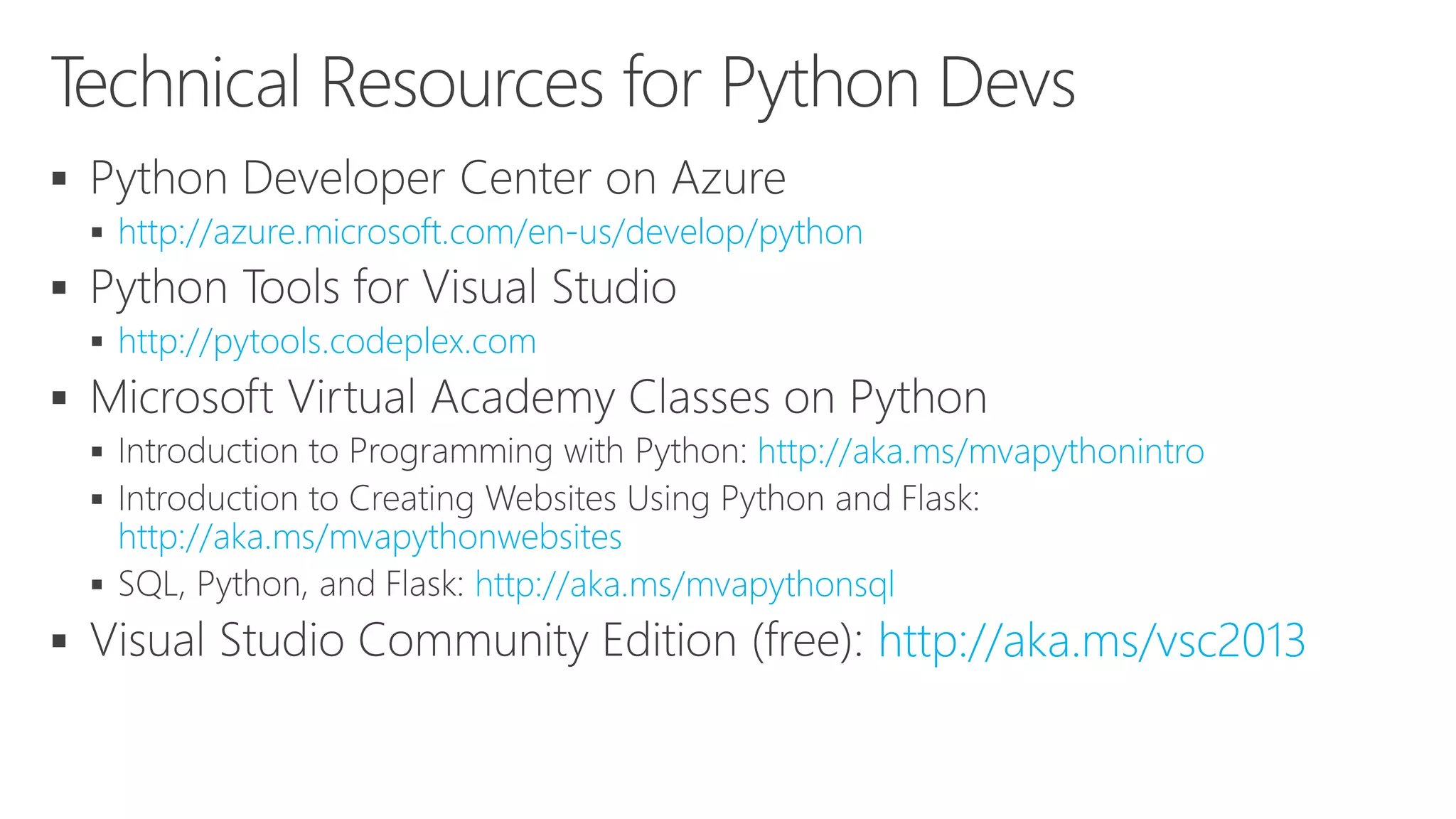Follow the aka.ms/mvapythonintro link
The image size is (1456, 819).
click(981, 452)
